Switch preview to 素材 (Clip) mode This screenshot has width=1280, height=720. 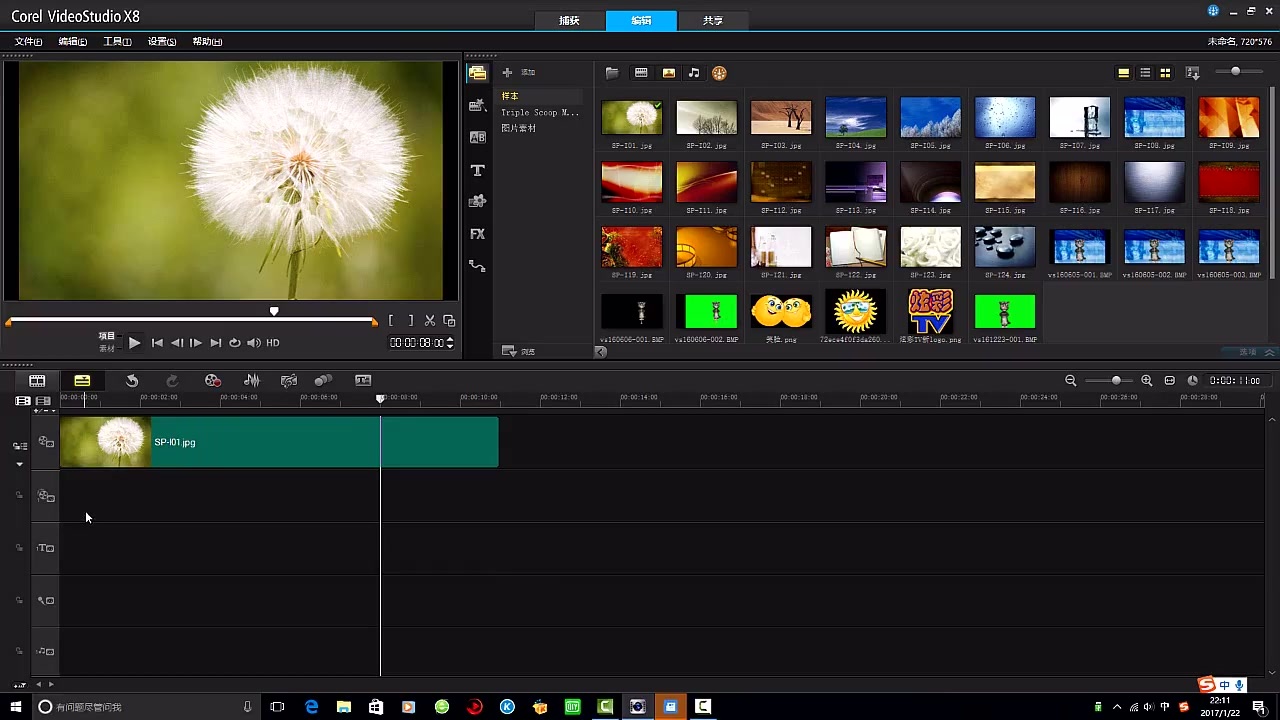[x=106, y=348]
